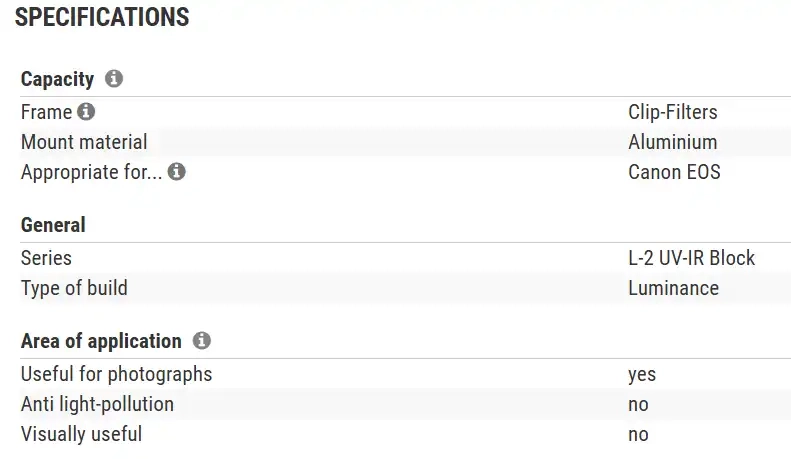Select the 'Area of application' header text
The width and height of the screenshot is (791, 459).
tap(101, 341)
